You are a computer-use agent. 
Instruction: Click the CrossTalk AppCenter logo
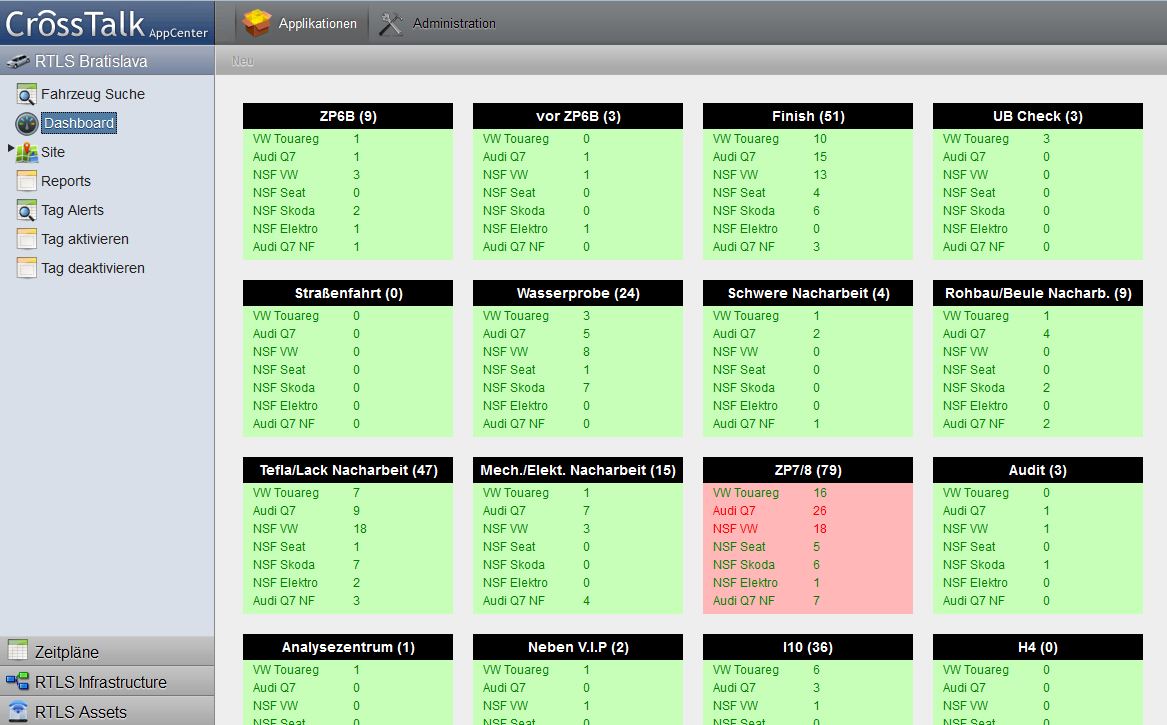(x=106, y=23)
